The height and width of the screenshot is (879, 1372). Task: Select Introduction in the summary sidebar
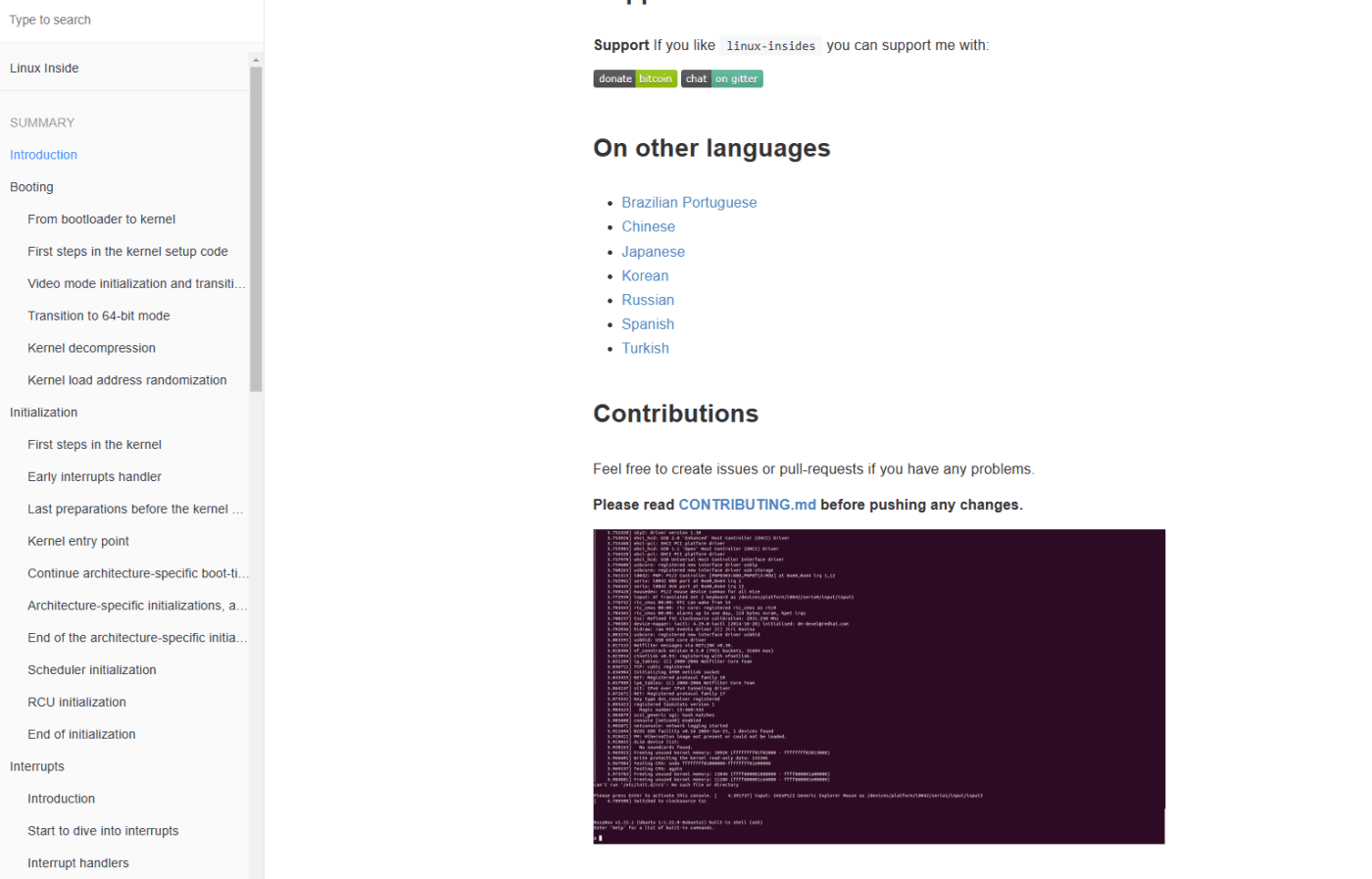(x=43, y=155)
